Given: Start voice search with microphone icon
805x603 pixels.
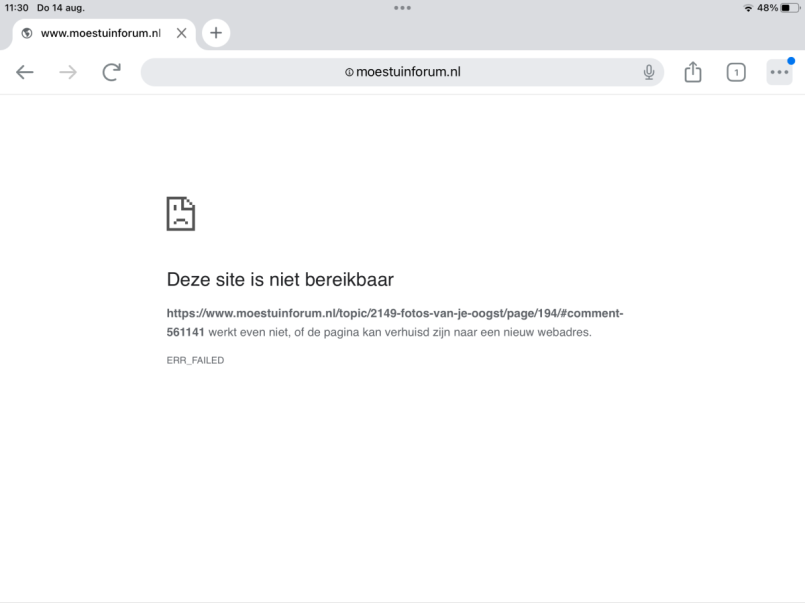Looking at the screenshot, I should [649, 72].
